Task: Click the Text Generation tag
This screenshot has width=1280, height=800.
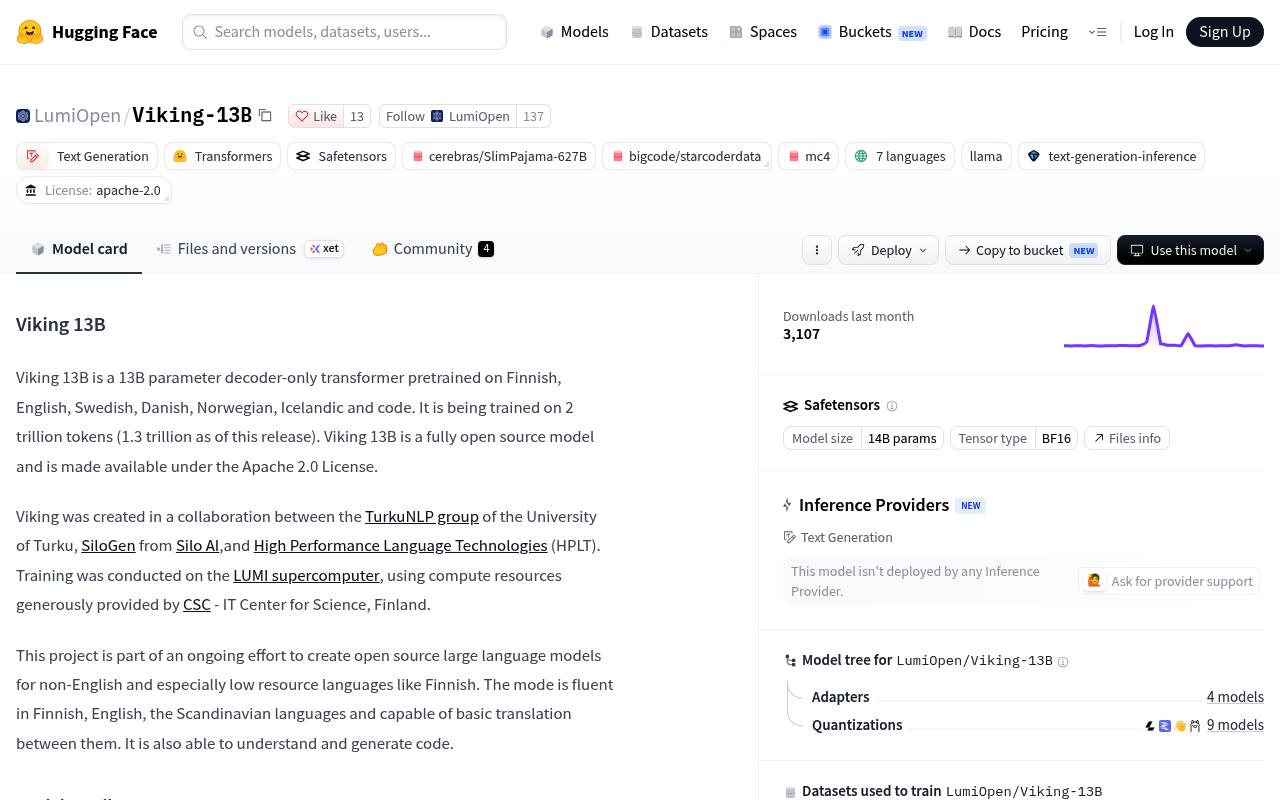Action: click(87, 156)
